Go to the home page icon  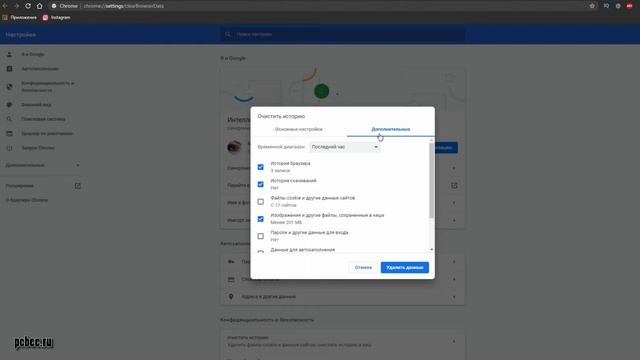(40, 6)
